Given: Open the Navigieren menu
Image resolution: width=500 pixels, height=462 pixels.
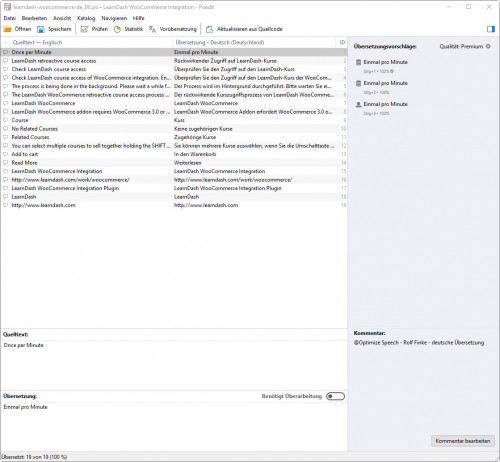Looking at the screenshot, I should (114, 18).
